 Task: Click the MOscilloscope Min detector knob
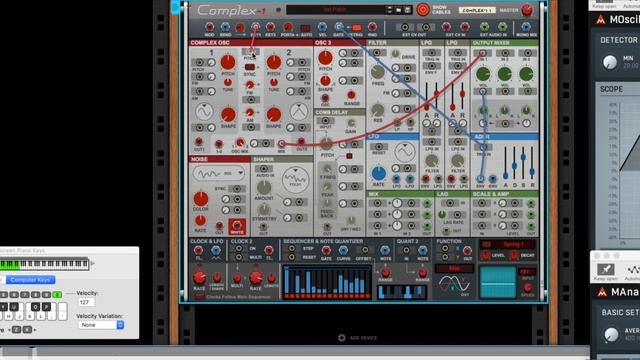(610, 62)
